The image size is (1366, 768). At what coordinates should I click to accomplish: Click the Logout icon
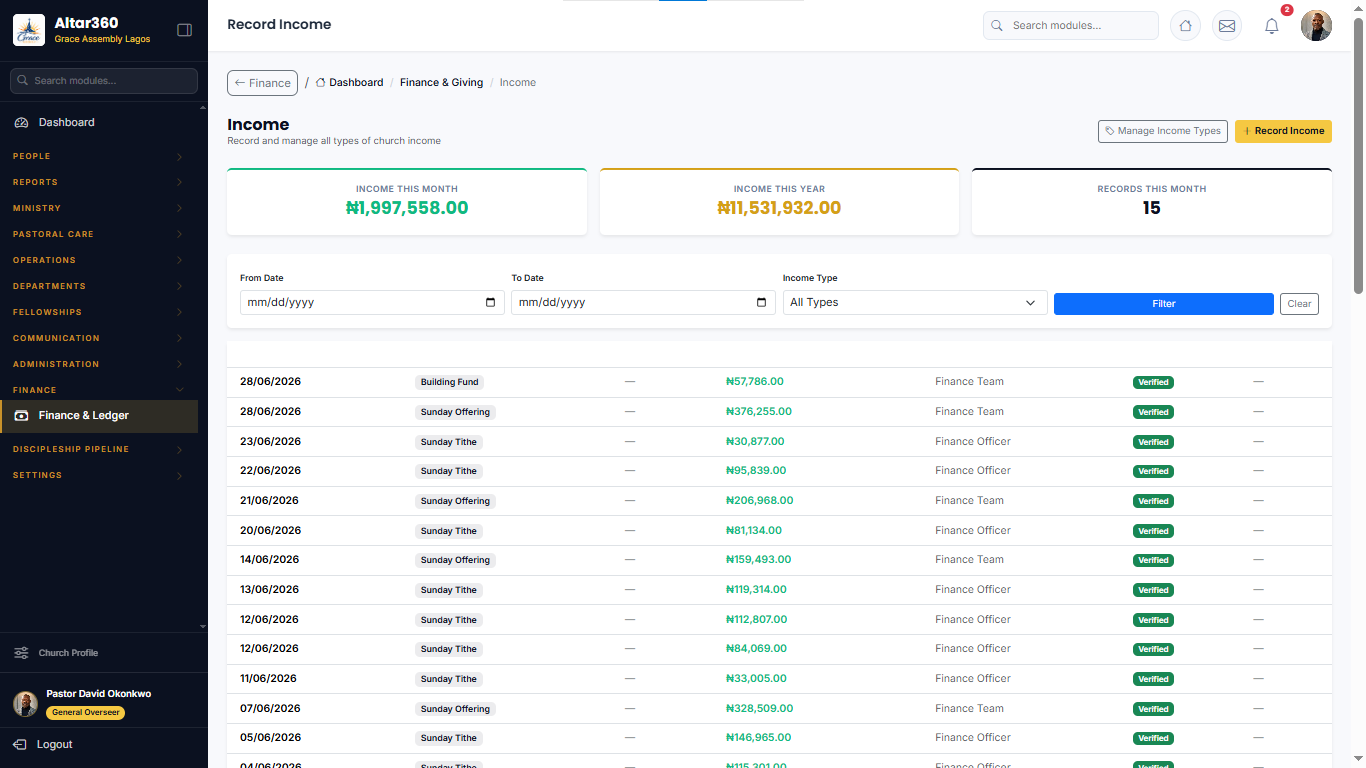pyautogui.click(x=20, y=744)
